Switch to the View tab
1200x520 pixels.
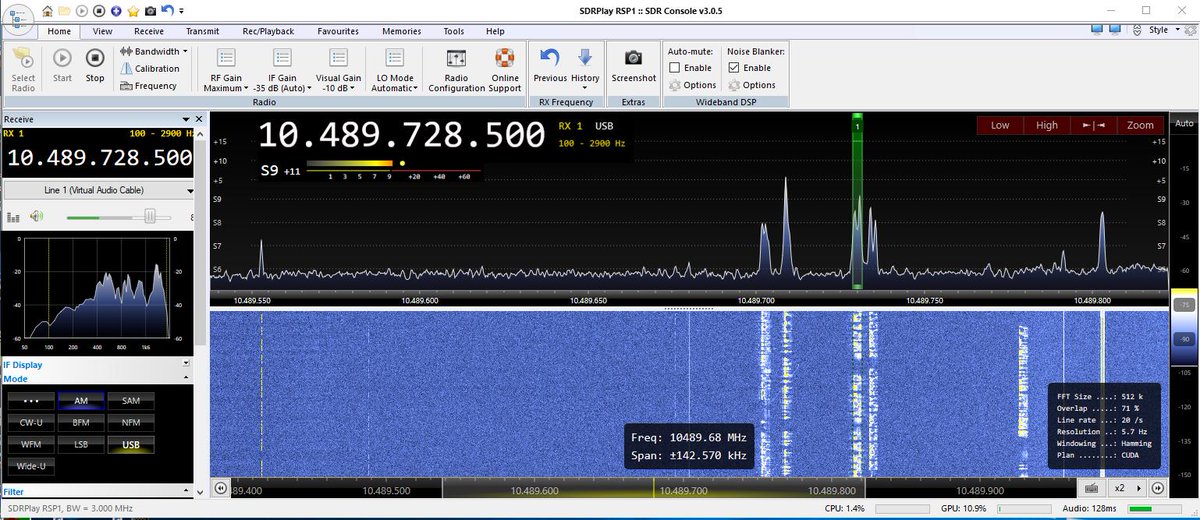pyautogui.click(x=102, y=31)
